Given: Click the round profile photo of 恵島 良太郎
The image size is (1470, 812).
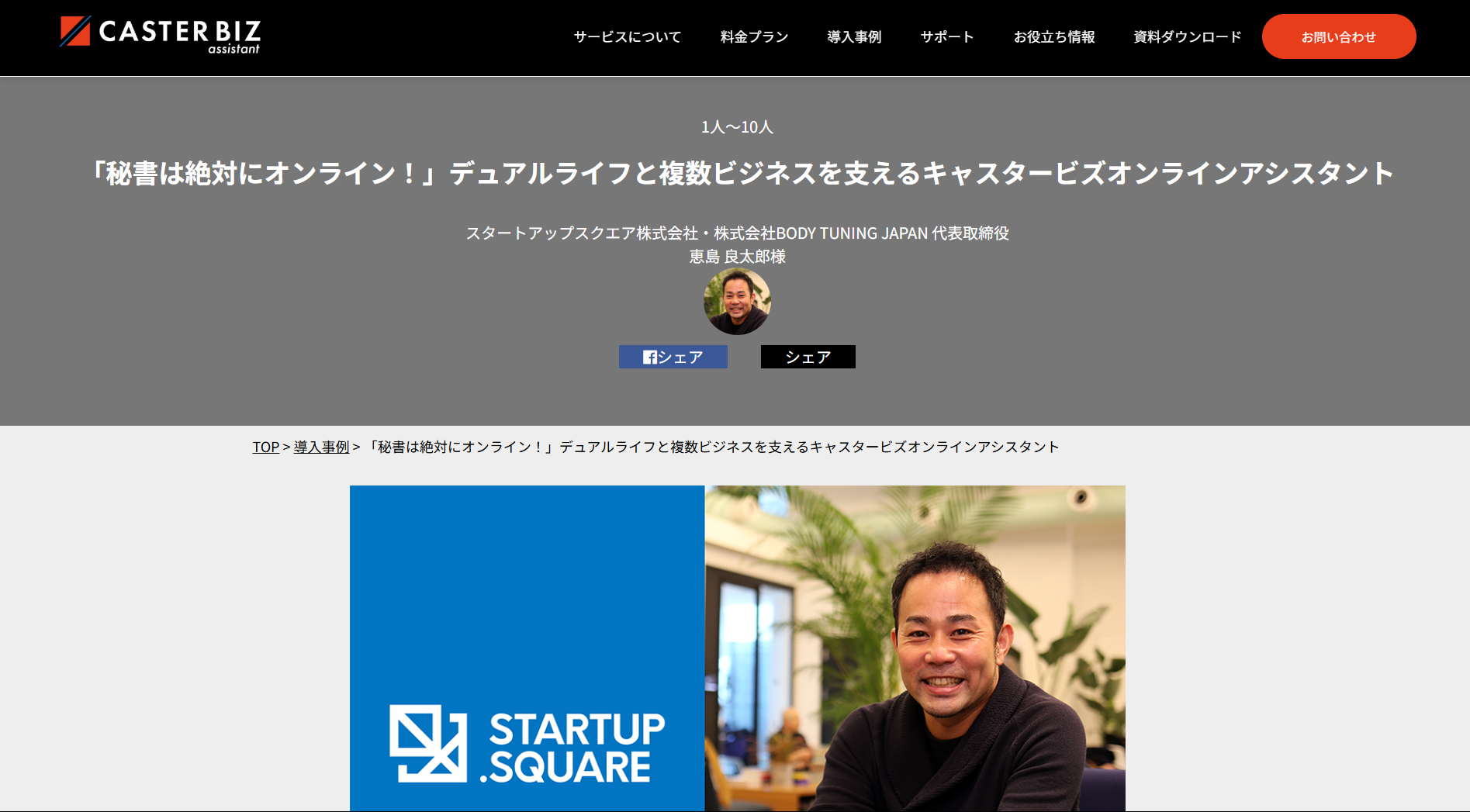Looking at the screenshot, I should [737, 301].
